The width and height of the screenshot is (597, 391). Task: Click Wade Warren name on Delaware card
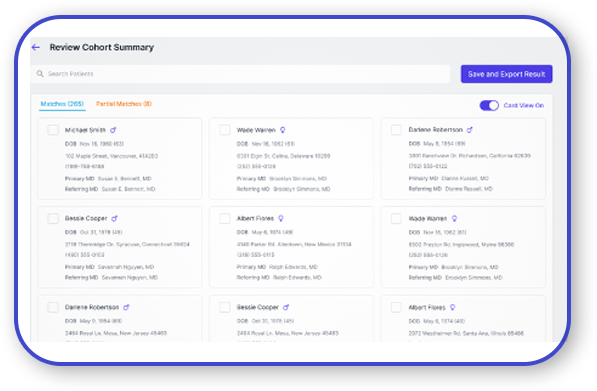click(256, 130)
